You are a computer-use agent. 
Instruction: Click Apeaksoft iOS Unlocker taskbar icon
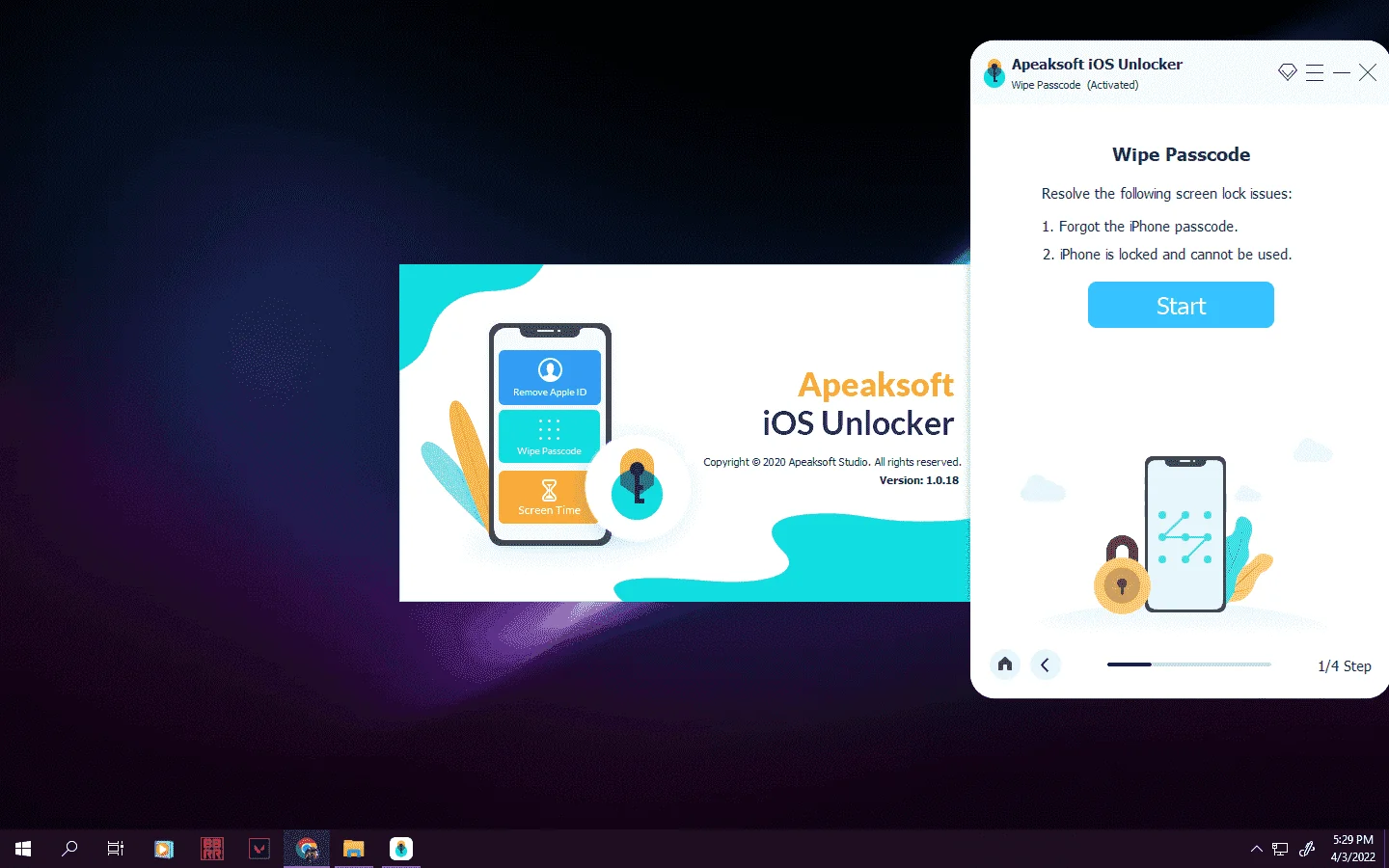point(401,849)
